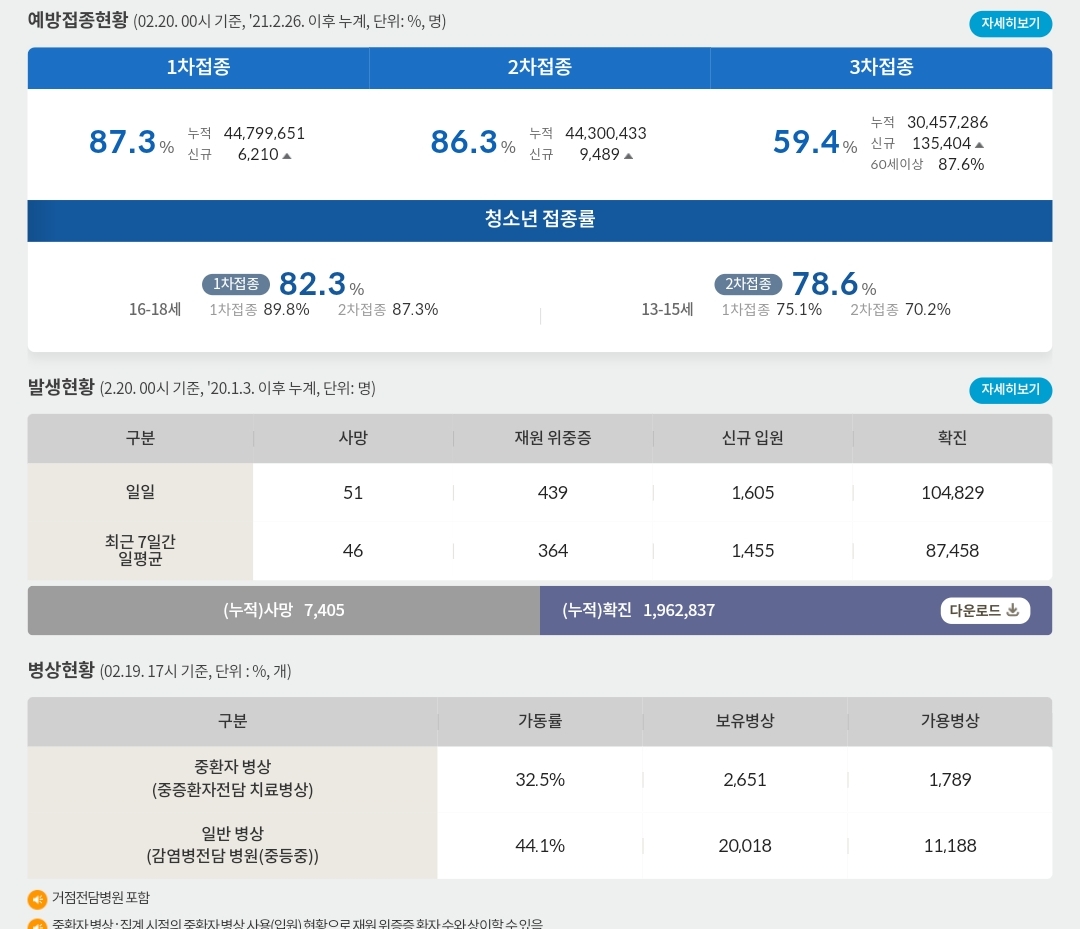Click the 최근 7일간 일평균 row label
Image resolution: width=1080 pixels, height=929 pixels.
[x=140, y=550]
